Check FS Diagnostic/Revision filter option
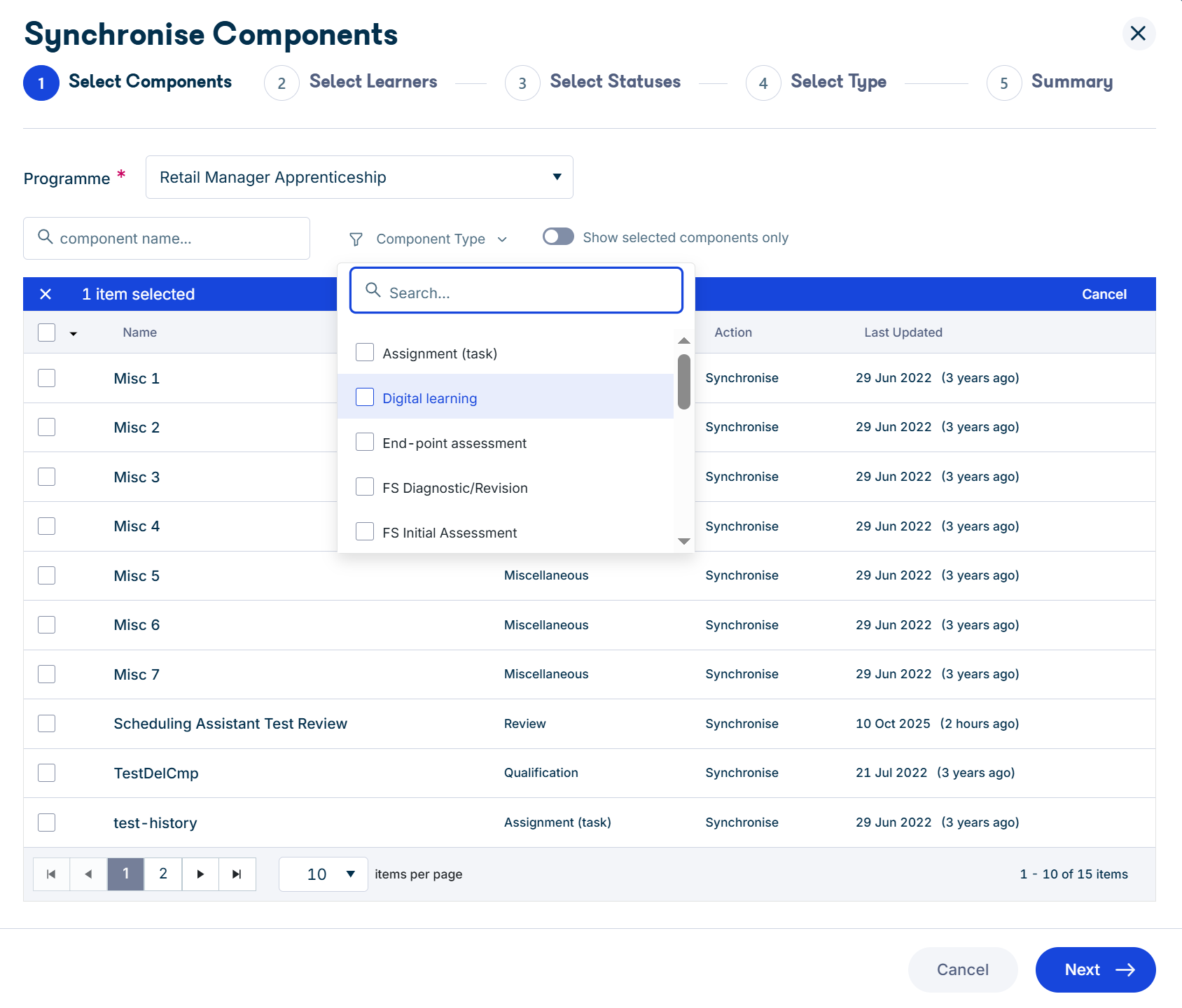This screenshot has width=1182, height=1008. click(365, 486)
